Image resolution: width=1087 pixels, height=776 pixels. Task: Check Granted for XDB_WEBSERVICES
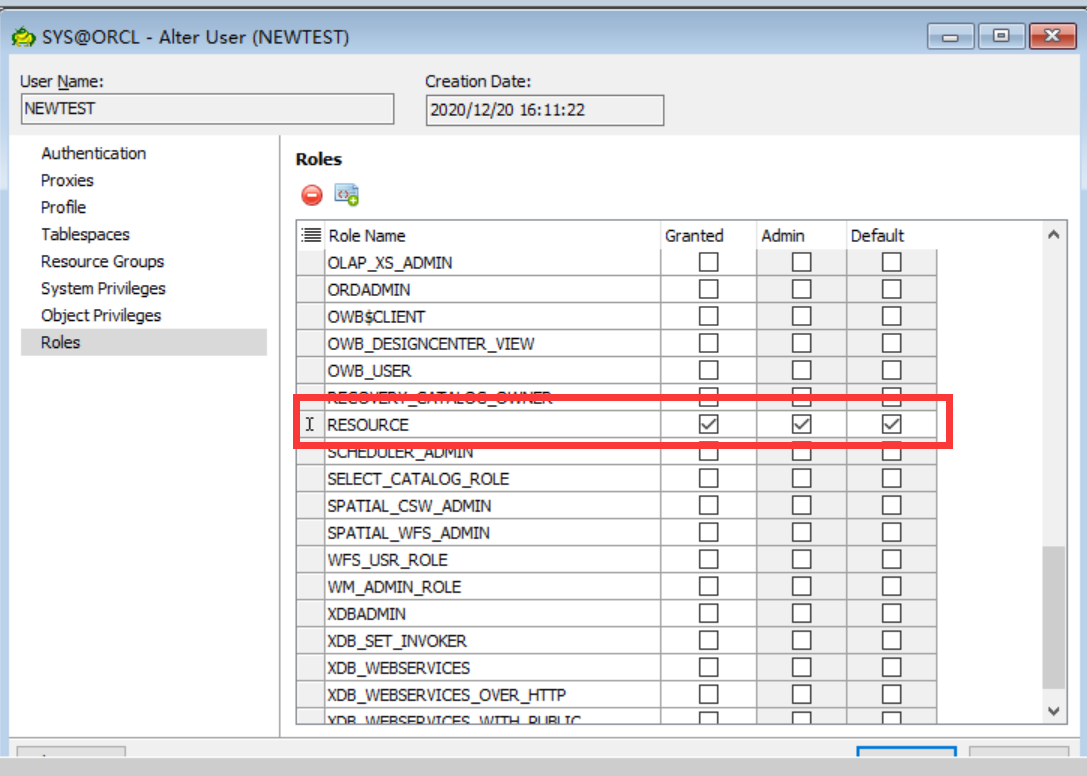coord(708,668)
